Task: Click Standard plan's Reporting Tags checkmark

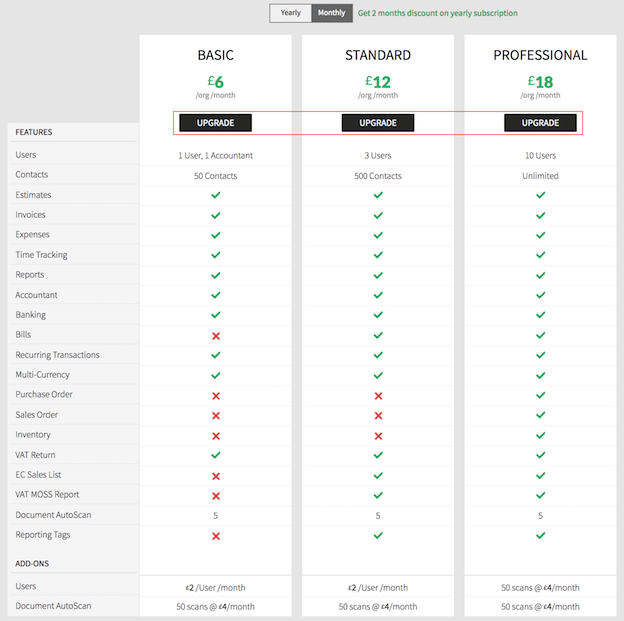Action: click(378, 535)
